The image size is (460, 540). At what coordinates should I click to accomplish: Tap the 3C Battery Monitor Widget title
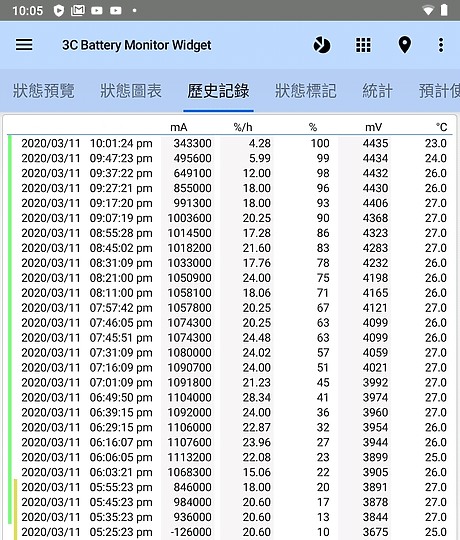[x=137, y=45]
